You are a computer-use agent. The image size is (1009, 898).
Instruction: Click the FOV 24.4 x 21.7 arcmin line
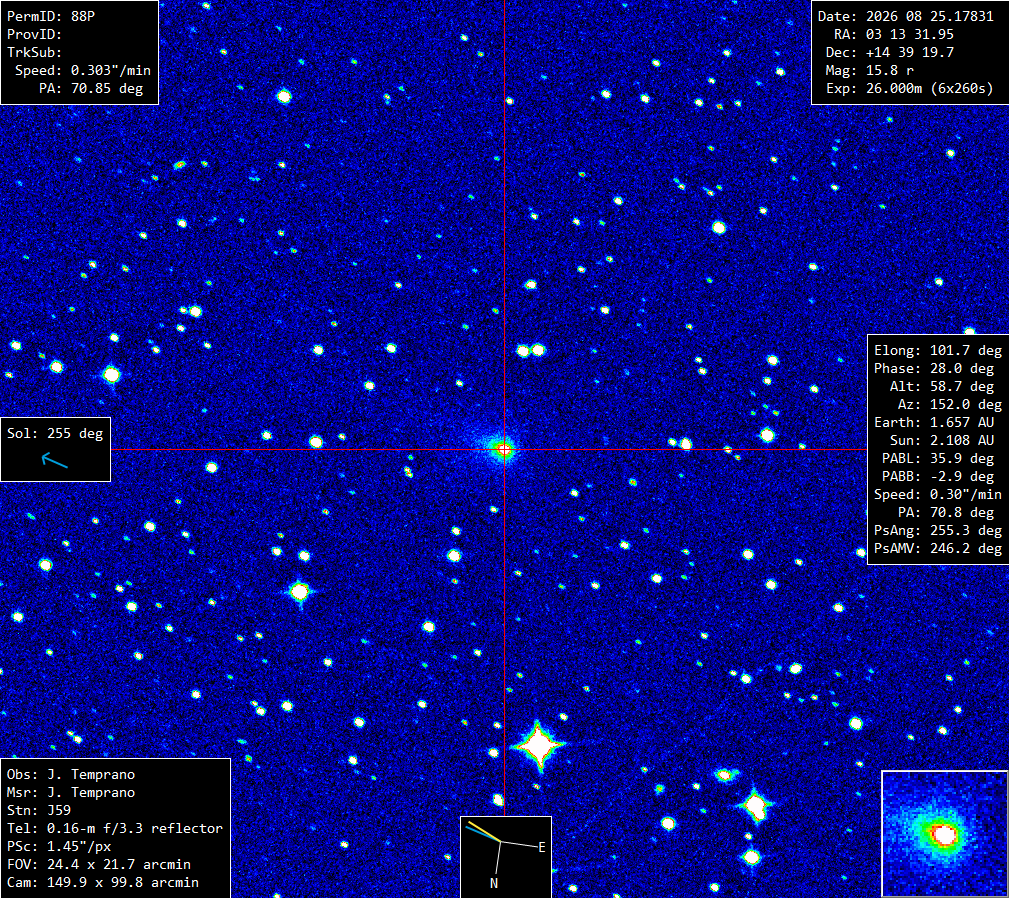(x=98, y=865)
